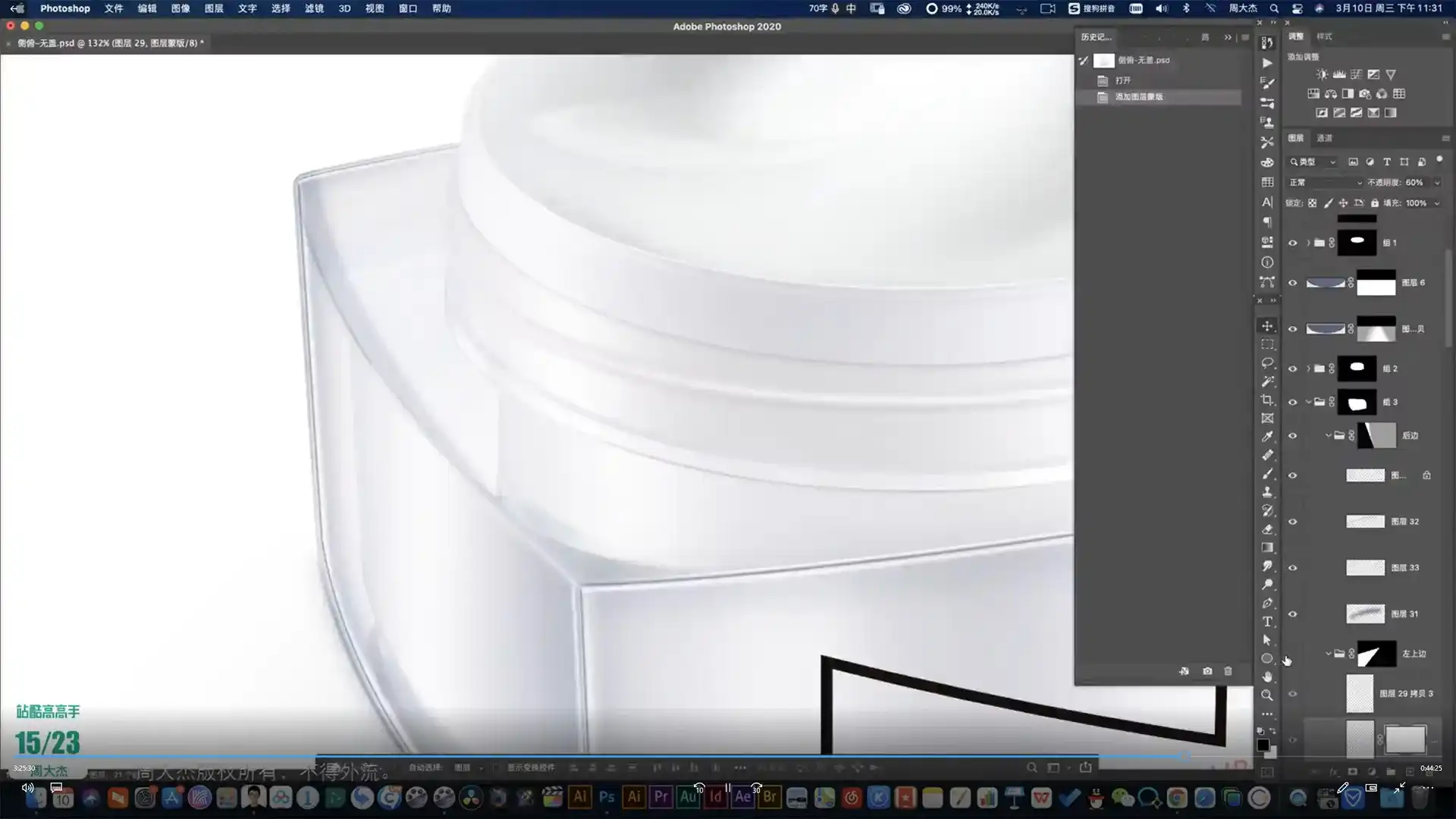Image resolution: width=1456 pixels, height=819 pixels.
Task: Select the 打开 history state
Action: (1122, 80)
